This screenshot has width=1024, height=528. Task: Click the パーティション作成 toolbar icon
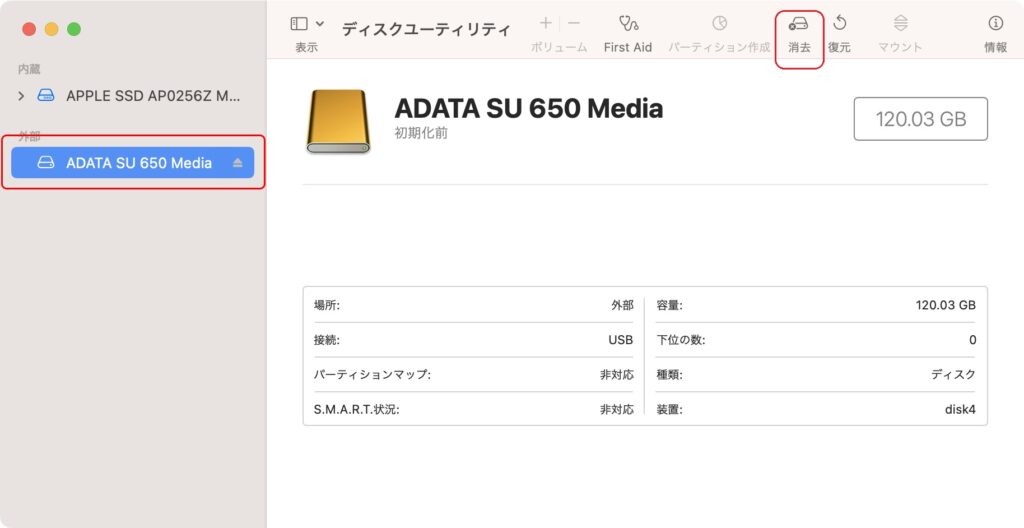(719, 24)
